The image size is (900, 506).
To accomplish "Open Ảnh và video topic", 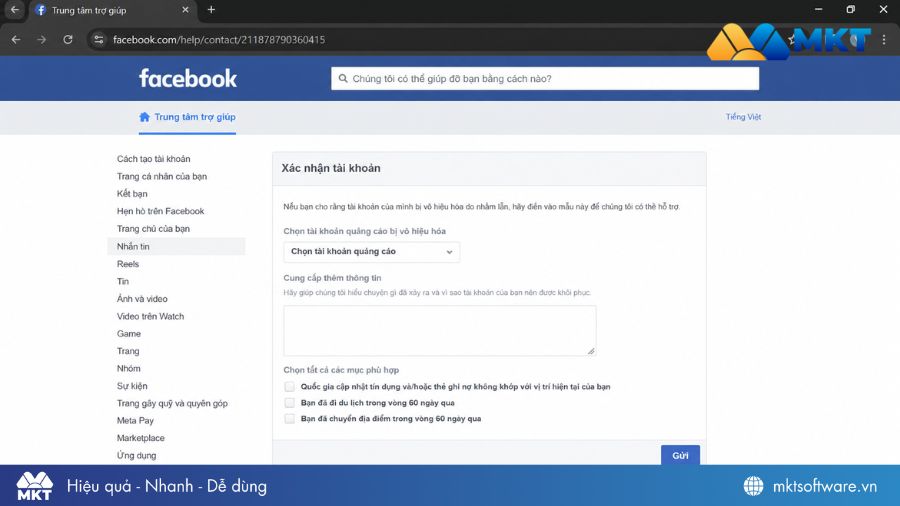I will click(x=142, y=299).
